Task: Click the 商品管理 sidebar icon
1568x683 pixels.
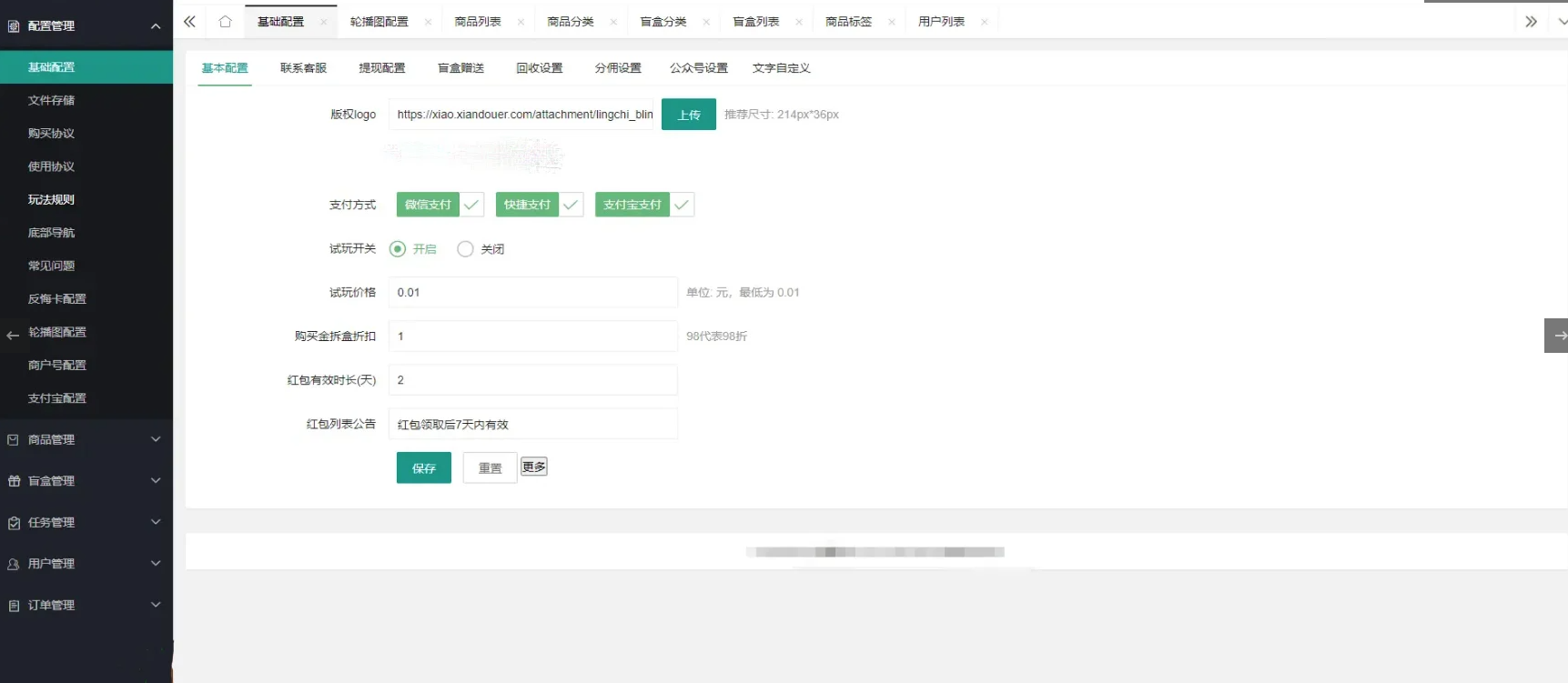Action: [x=14, y=440]
